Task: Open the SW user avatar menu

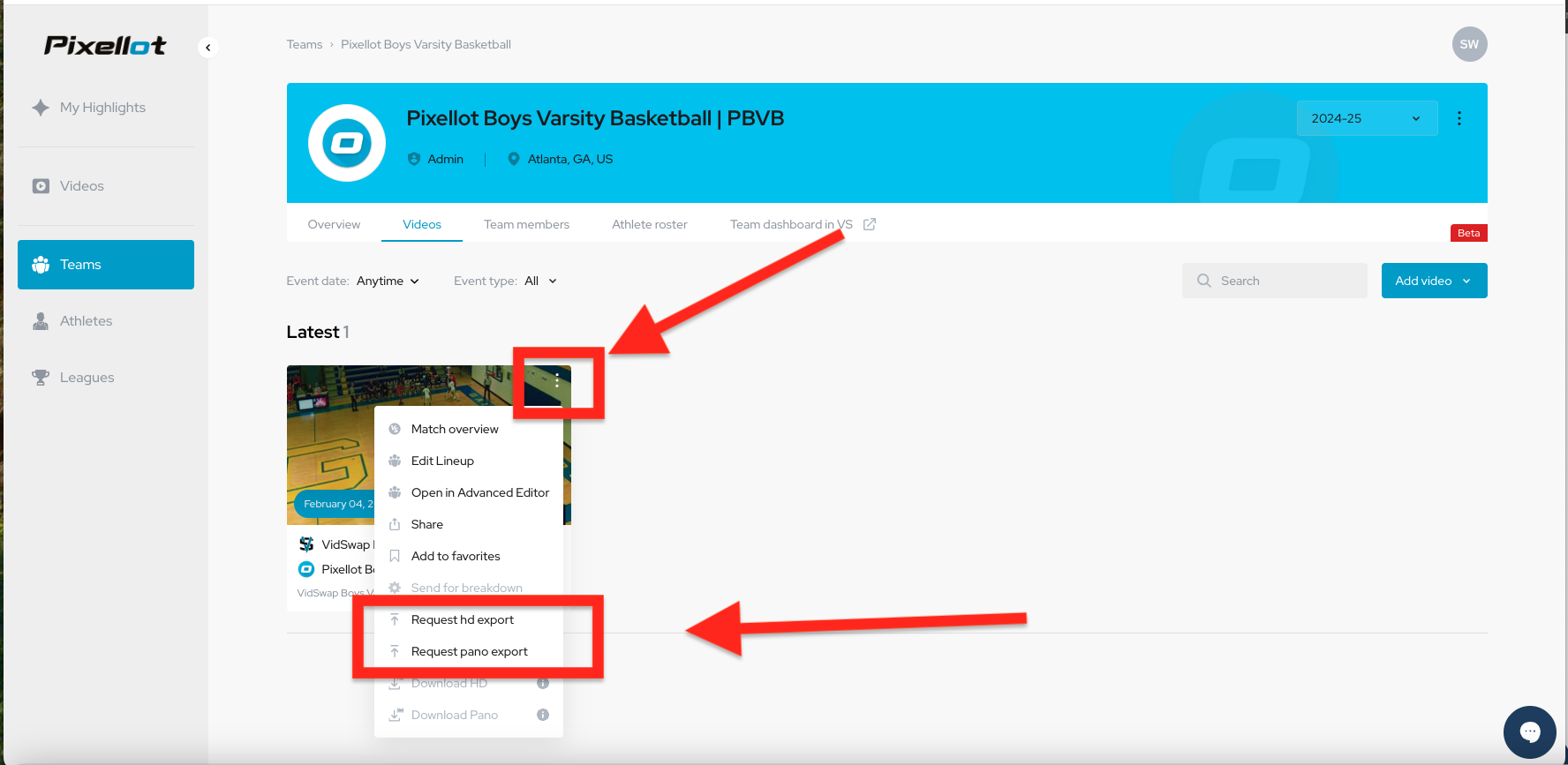Action: [x=1469, y=44]
